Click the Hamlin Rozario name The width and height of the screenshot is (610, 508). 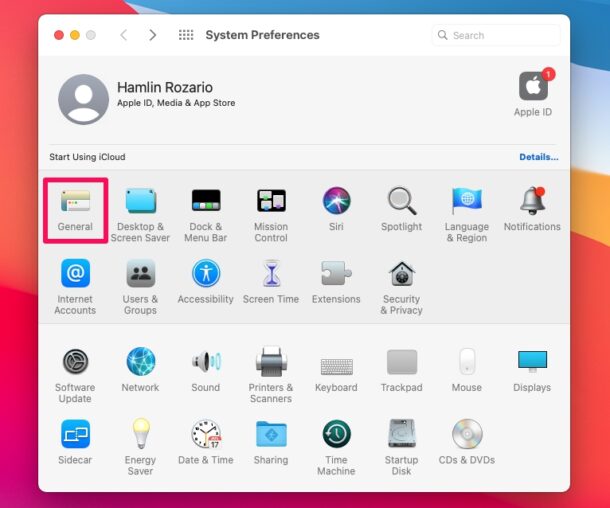[165, 88]
